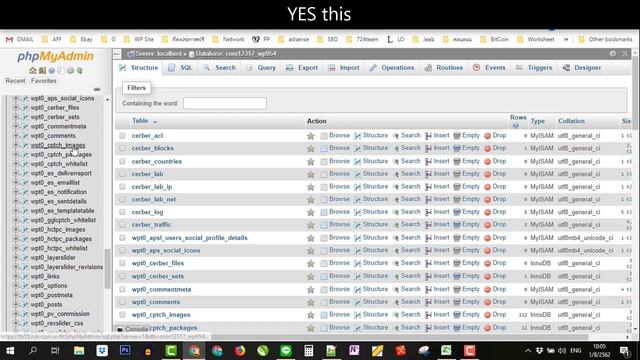Image resolution: width=640 pixels, height=360 pixels.
Task: Expand wpt0_comments tree node
Action: coord(16,136)
